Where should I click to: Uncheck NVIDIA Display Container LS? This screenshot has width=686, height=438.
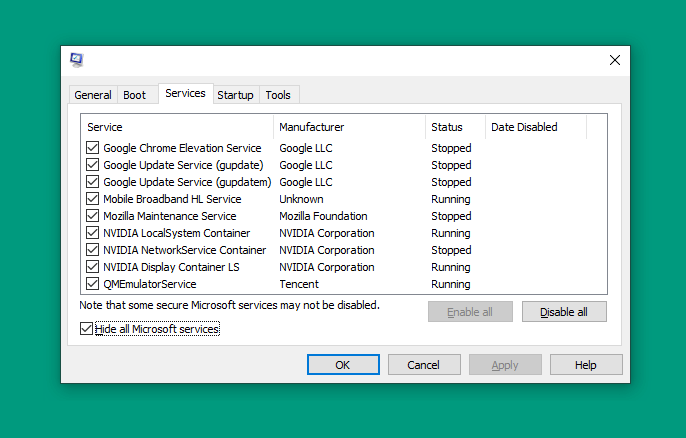click(92, 266)
